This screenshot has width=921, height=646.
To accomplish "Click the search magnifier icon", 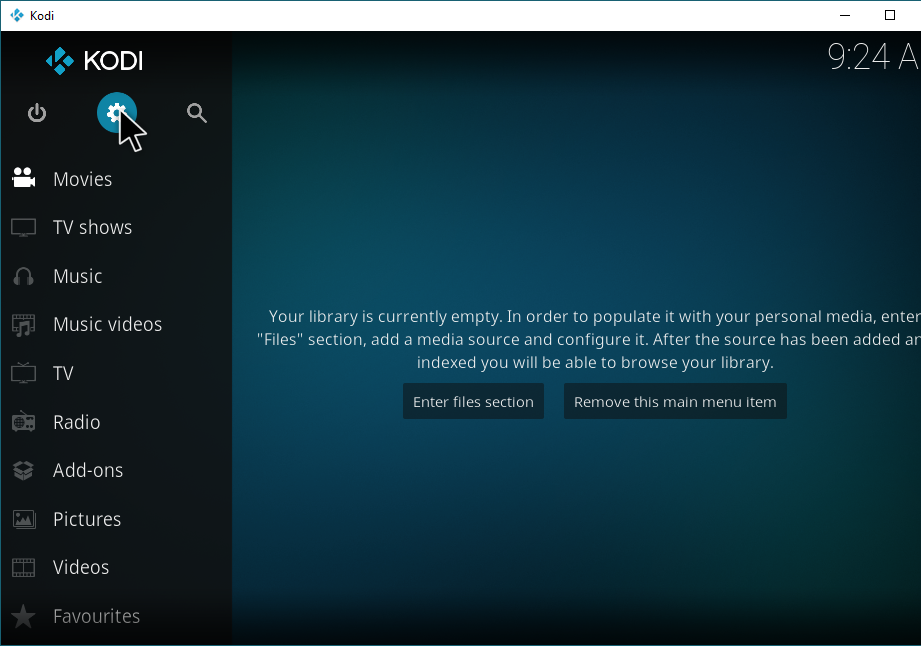I will pos(197,113).
